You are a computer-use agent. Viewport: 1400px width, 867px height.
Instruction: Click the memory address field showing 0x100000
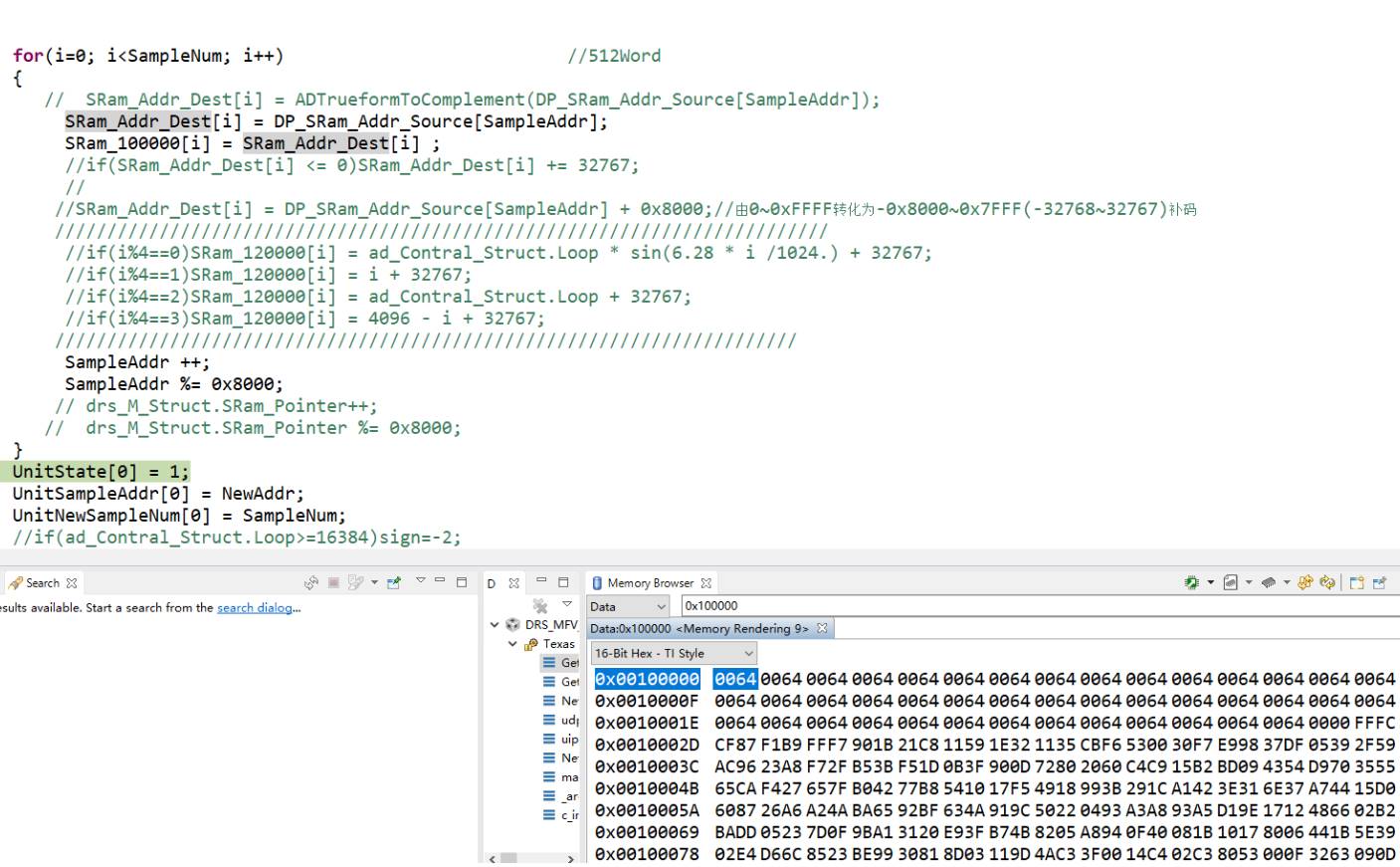pyautogui.click(x=1035, y=606)
